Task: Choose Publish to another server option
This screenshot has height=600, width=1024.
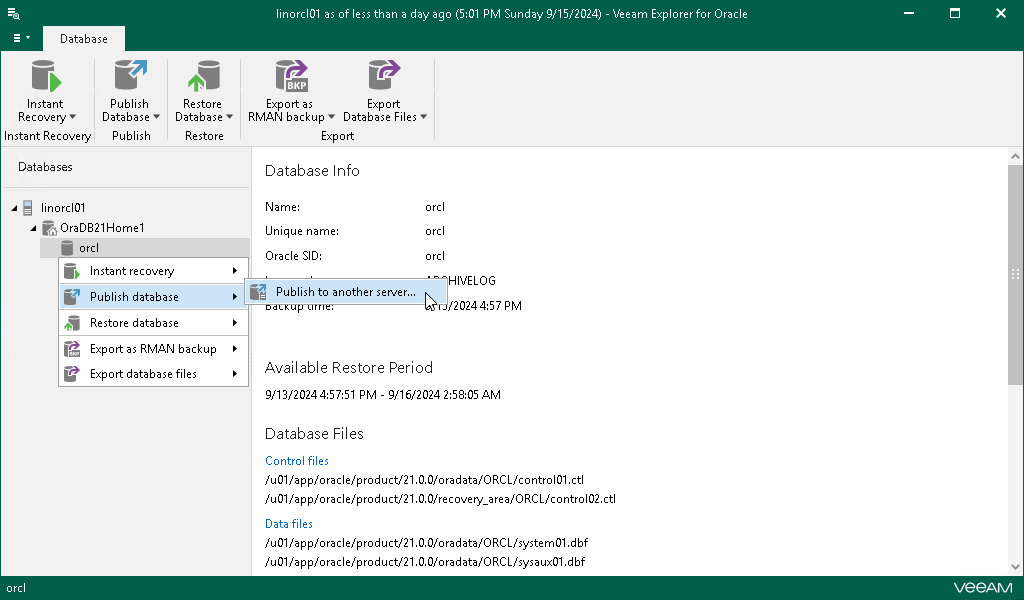Action: coord(345,292)
